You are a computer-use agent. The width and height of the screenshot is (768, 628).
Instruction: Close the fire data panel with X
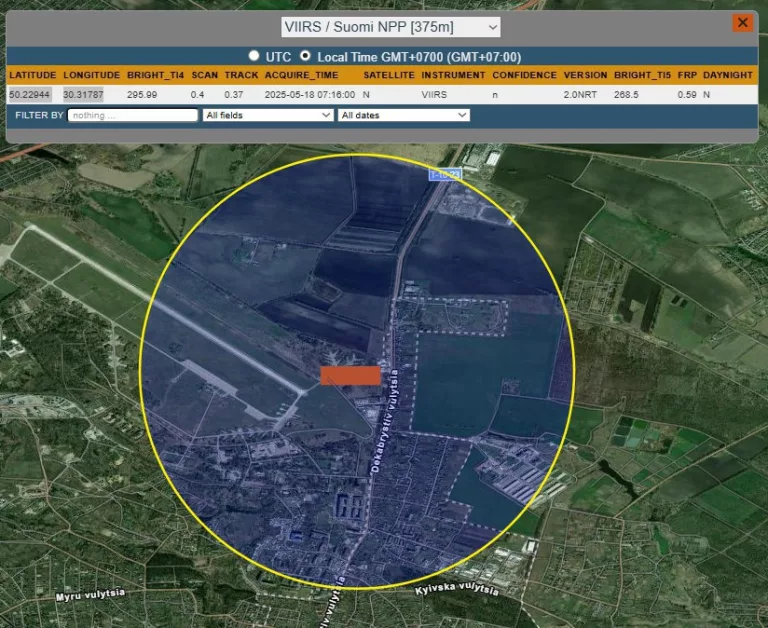[x=742, y=23]
